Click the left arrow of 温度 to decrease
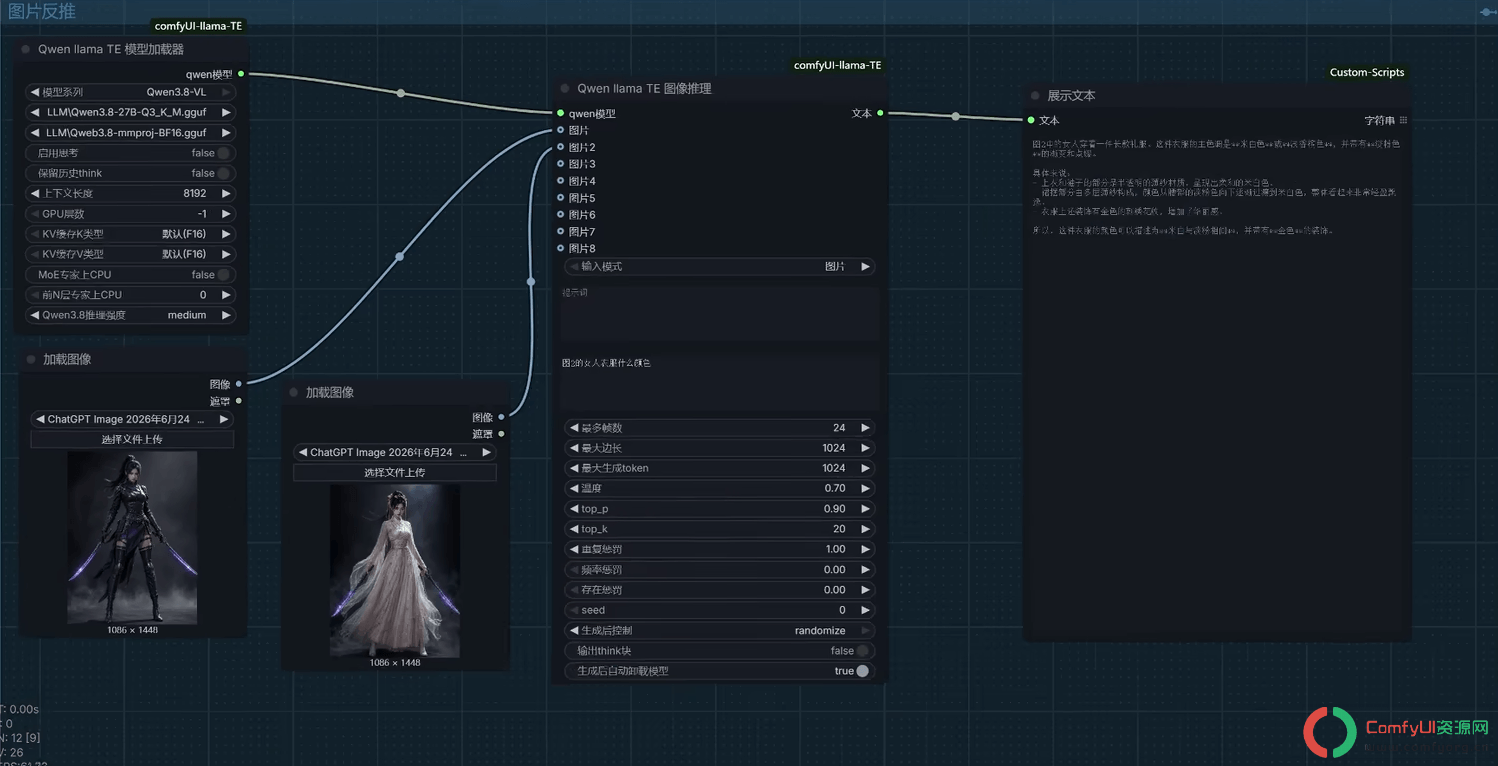The width and height of the screenshot is (1498, 766). click(574, 488)
